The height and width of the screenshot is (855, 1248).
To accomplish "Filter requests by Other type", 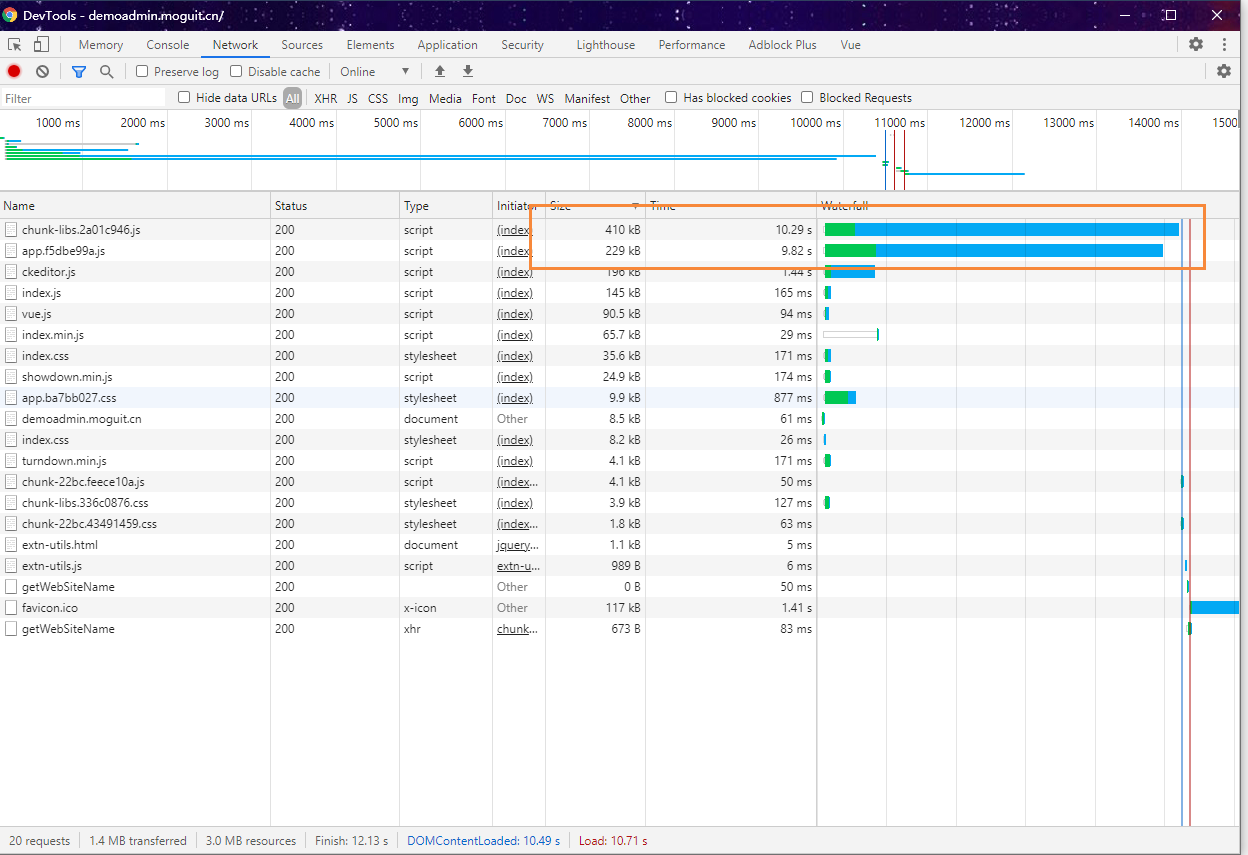I will point(635,98).
